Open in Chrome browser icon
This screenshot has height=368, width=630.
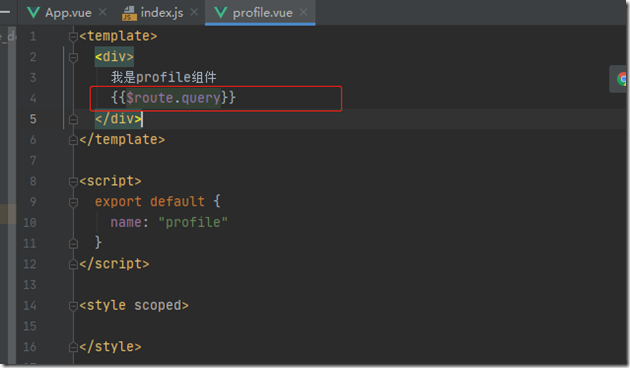tap(622, 79)
